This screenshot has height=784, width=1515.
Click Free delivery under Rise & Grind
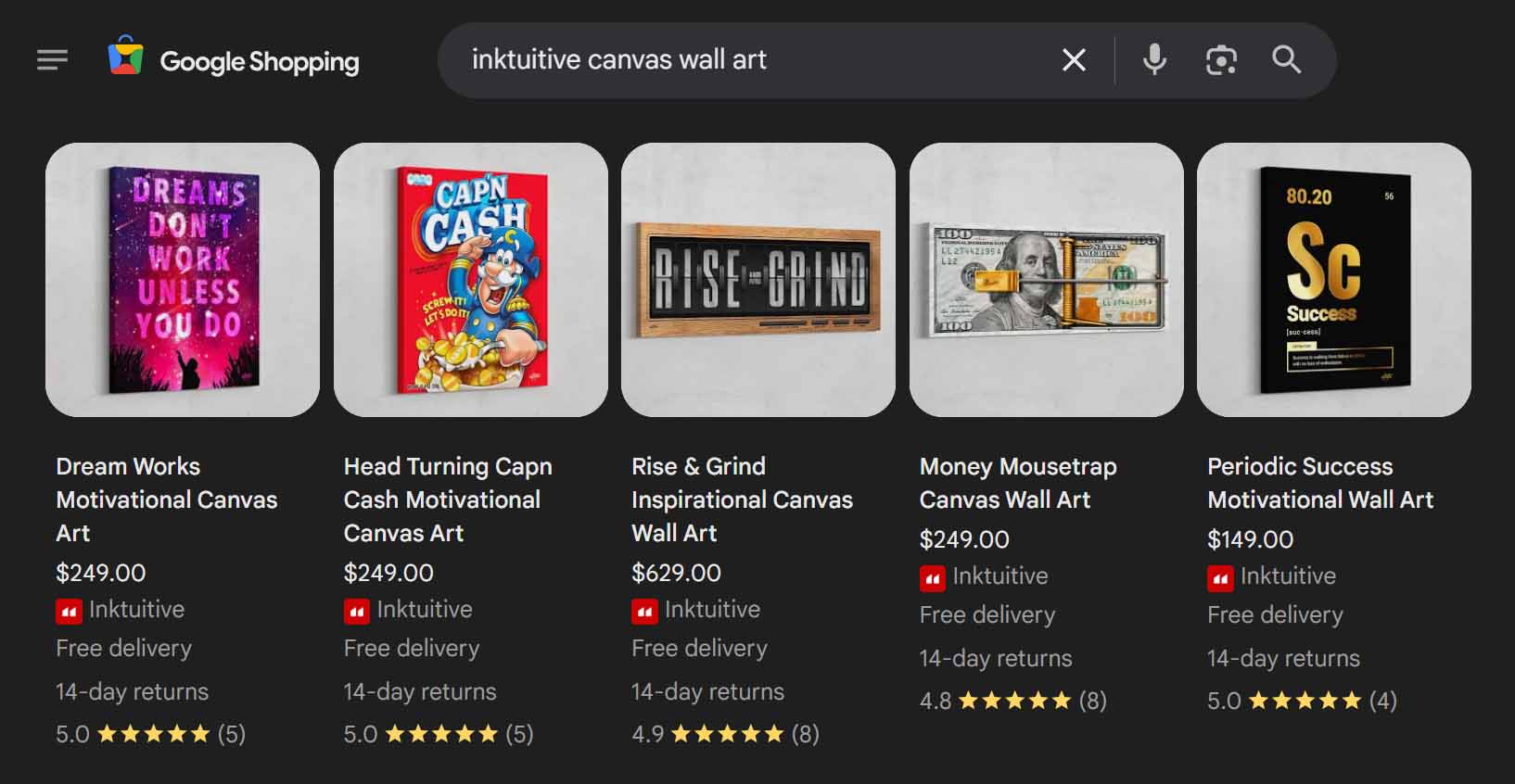tap(700, 649)
